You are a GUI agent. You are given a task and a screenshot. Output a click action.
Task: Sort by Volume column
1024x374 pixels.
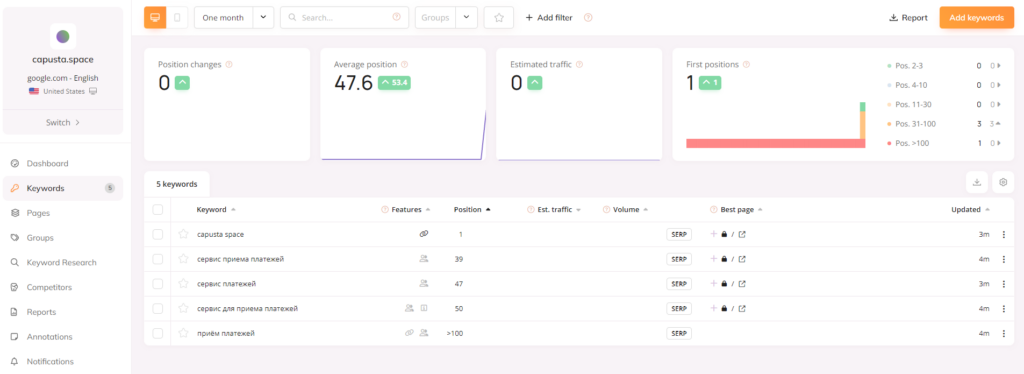pyautogui.click(x=630, y=210)
